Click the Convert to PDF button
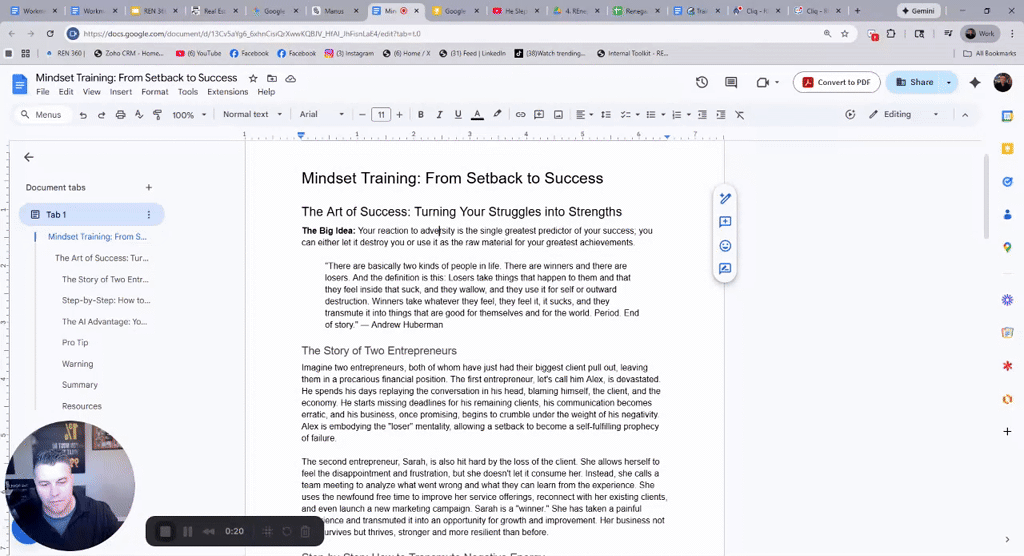This screenshot has width=1024, height=556. (x=837, y=82)
